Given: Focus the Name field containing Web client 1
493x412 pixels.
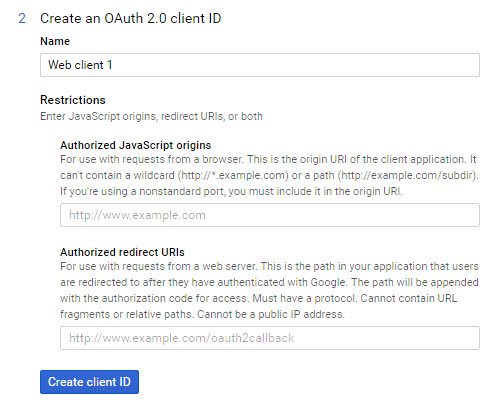Looking at the screenshot, I should point(260,65).
